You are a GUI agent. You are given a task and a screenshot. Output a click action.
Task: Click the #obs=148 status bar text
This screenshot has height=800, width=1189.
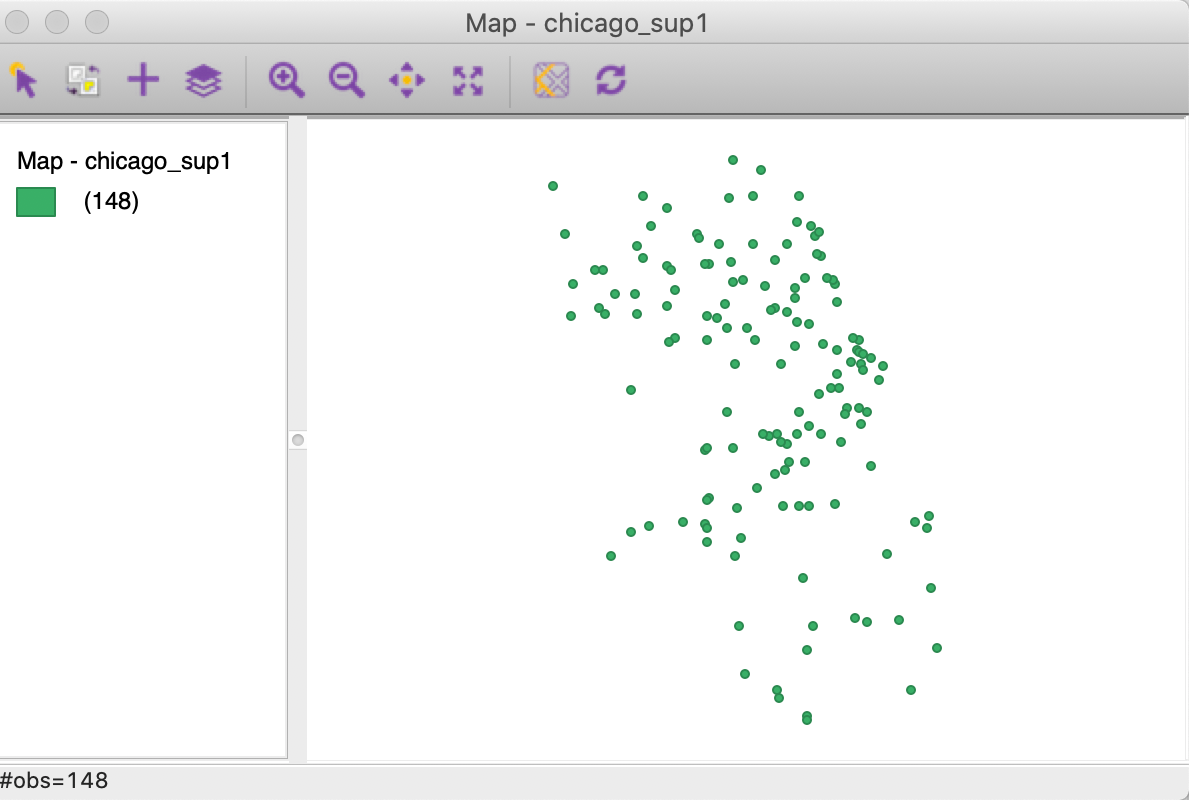pyautogui.click(x=55, y=780)
